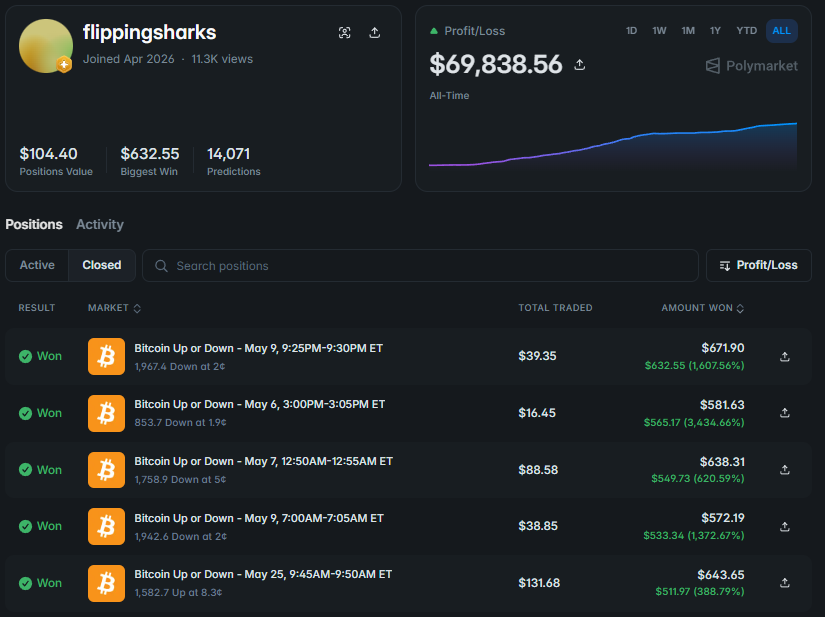Share the May 9, 9:25PM Bitcoin position

pyautogui.click(x=784, y=357)
